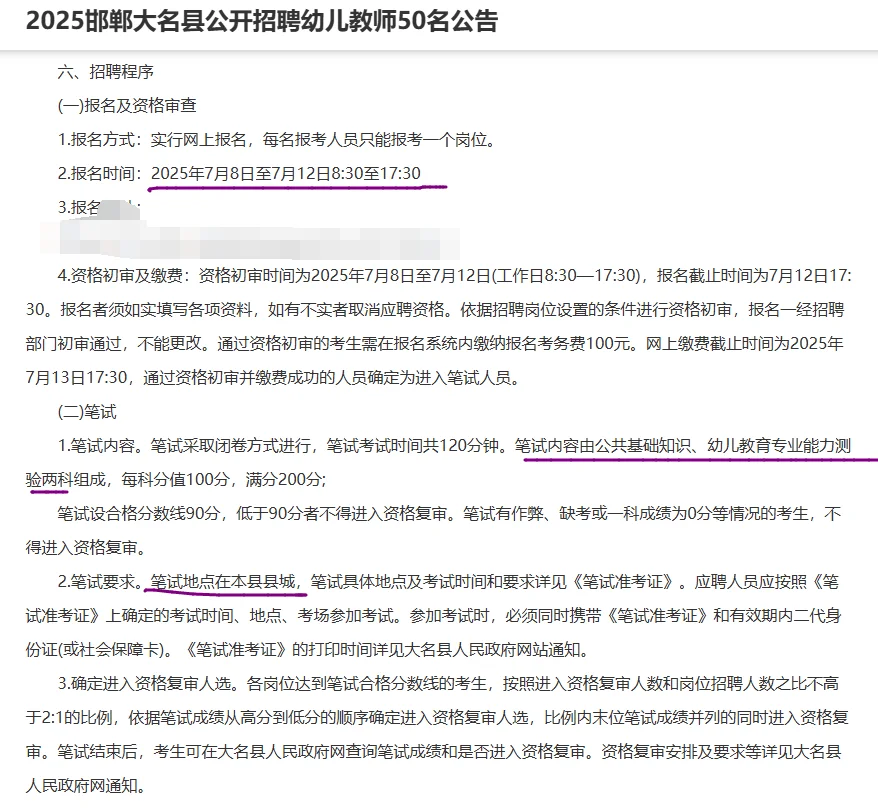This screenshot has height=810, width=878.
Task: Click the subheading (二)笔试
Action: (87, 412)
